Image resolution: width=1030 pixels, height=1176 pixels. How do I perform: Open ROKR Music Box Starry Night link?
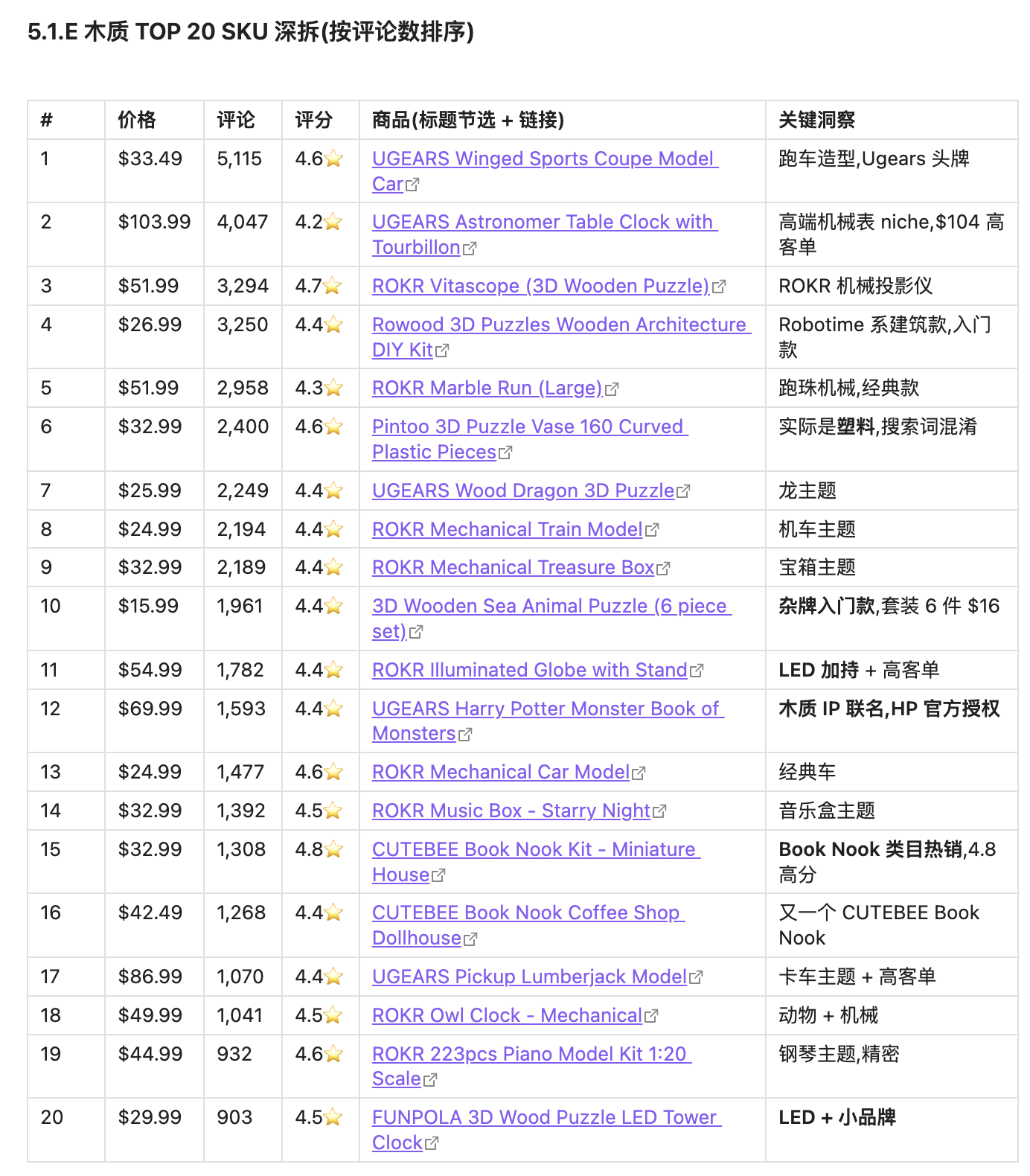click(511, 811)
